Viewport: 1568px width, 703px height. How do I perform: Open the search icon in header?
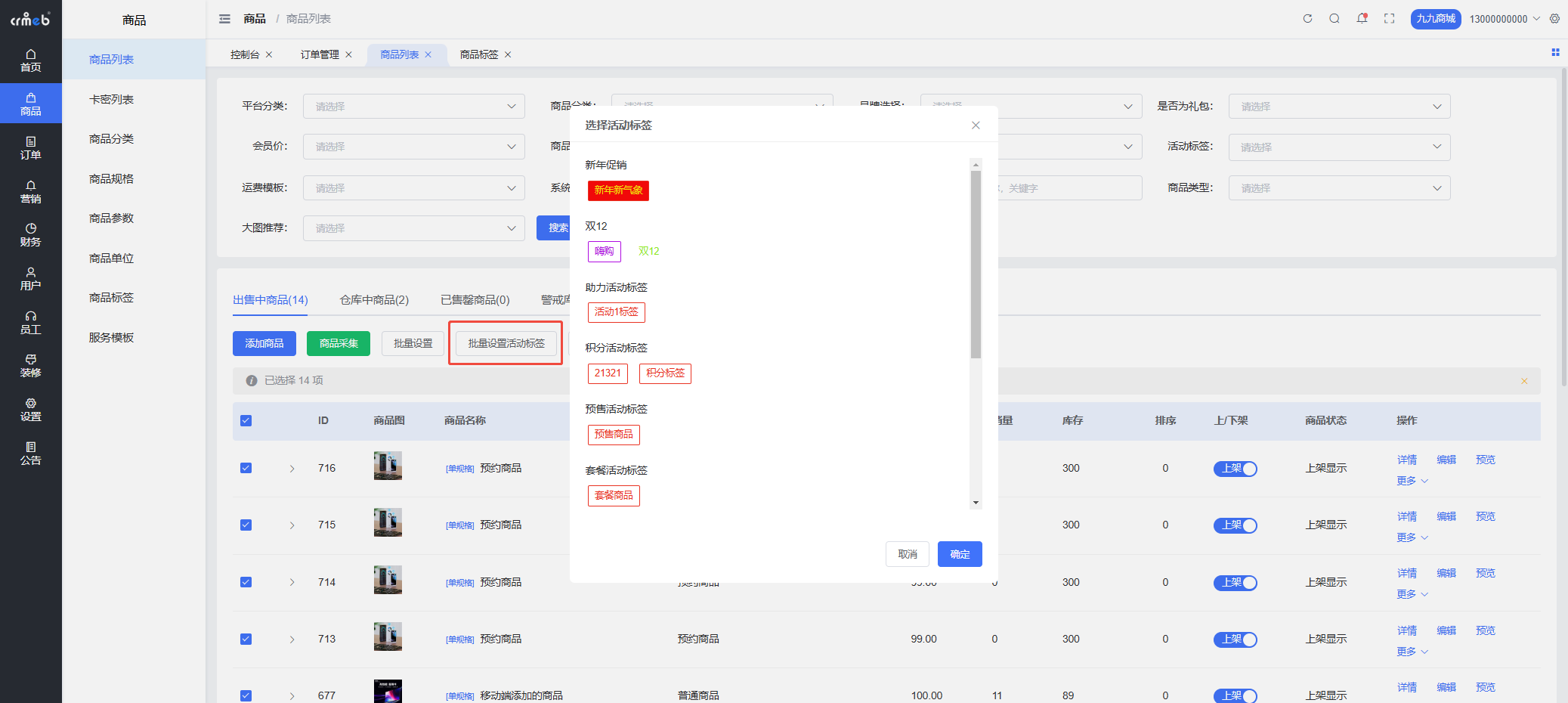point(1335,19)
